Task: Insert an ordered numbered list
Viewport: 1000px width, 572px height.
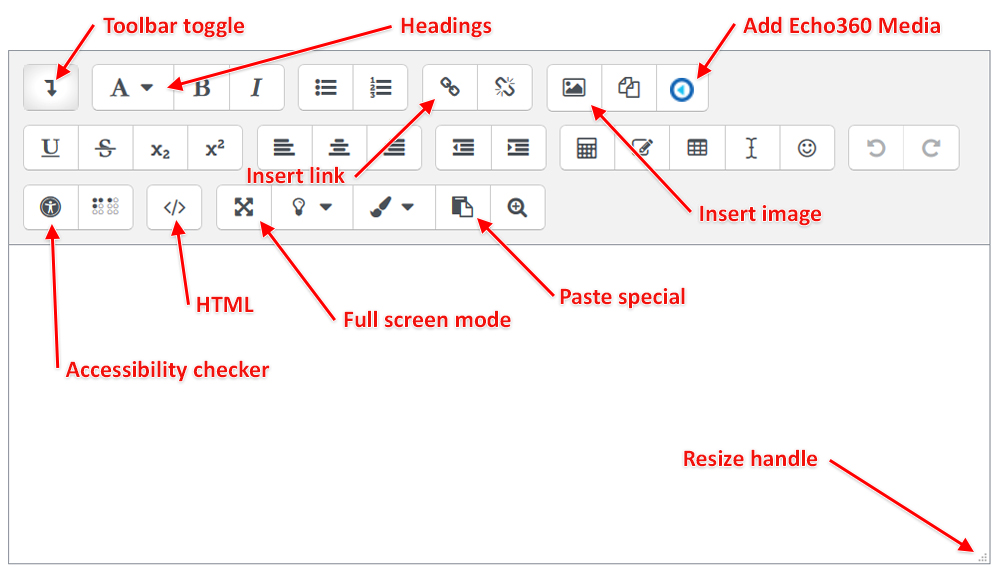Action: [381, 87]
